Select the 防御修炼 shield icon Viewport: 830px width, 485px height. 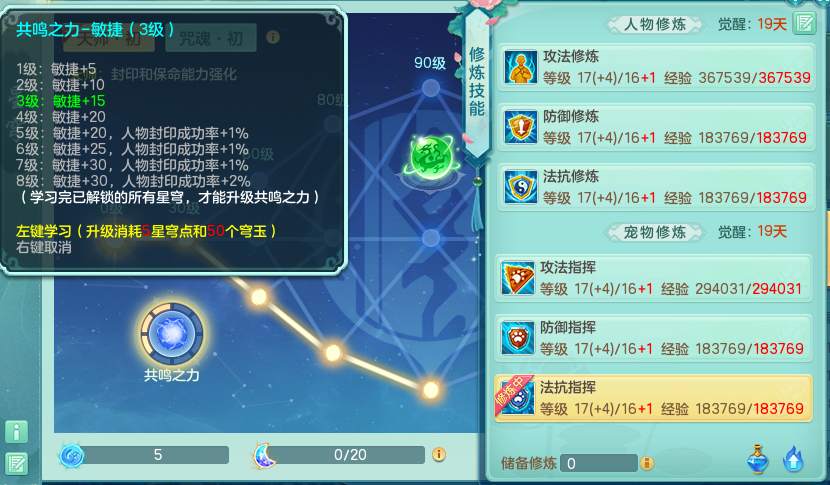(520, 127)
